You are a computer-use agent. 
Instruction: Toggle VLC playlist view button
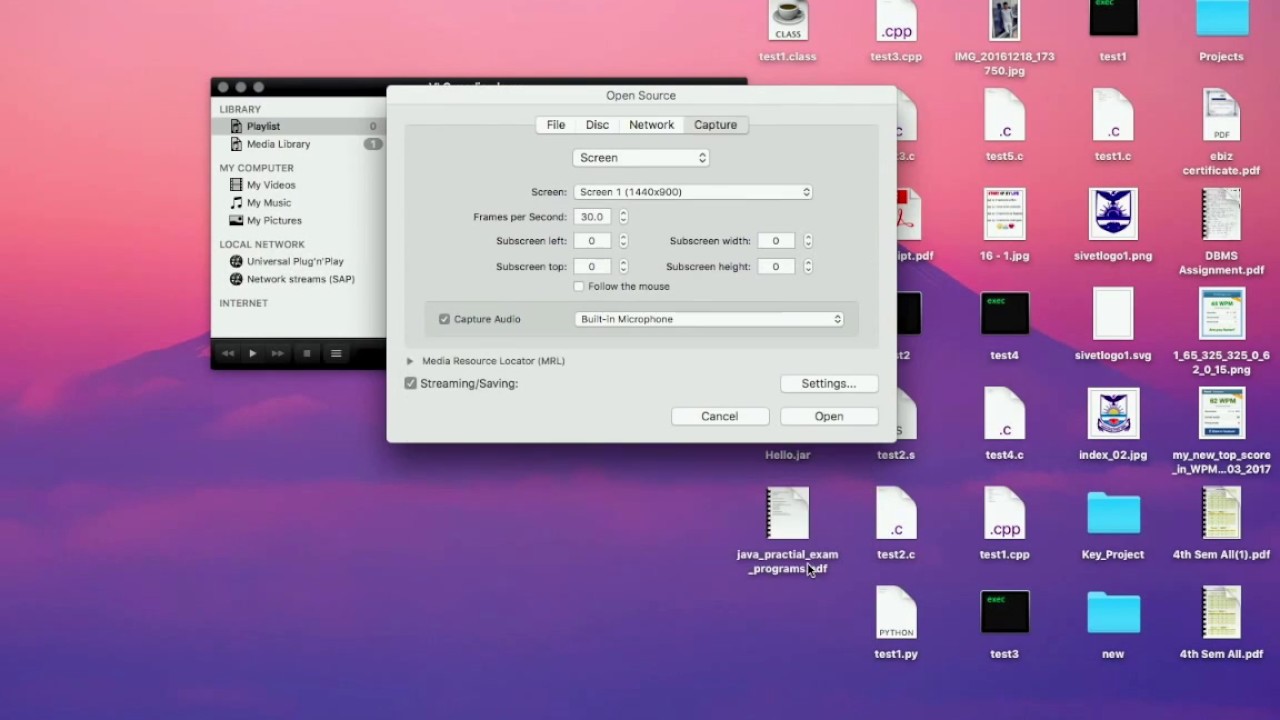336,353
